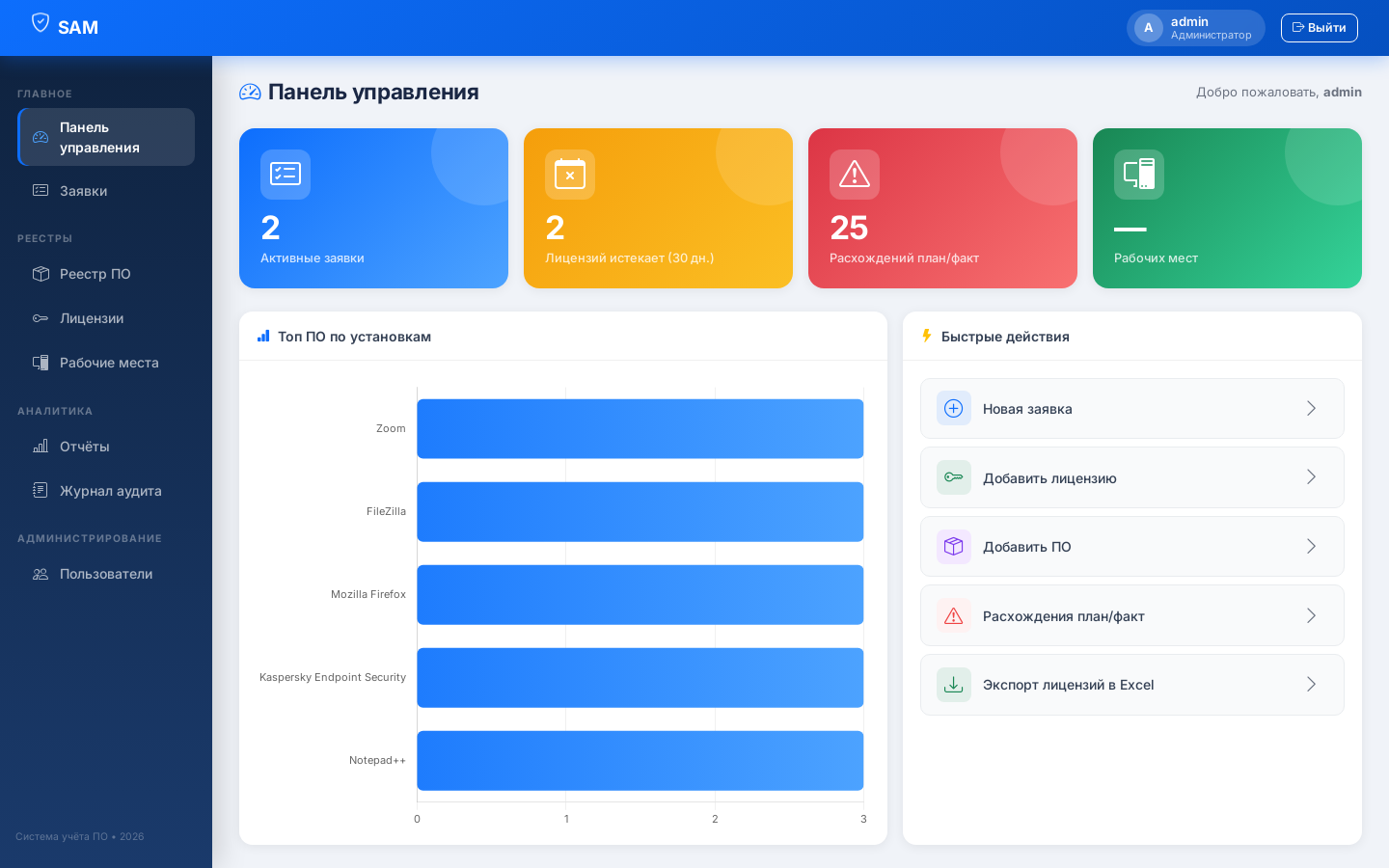
Task: Click the bar chart icon near Топ ПО title
Action: pos(263,336)
